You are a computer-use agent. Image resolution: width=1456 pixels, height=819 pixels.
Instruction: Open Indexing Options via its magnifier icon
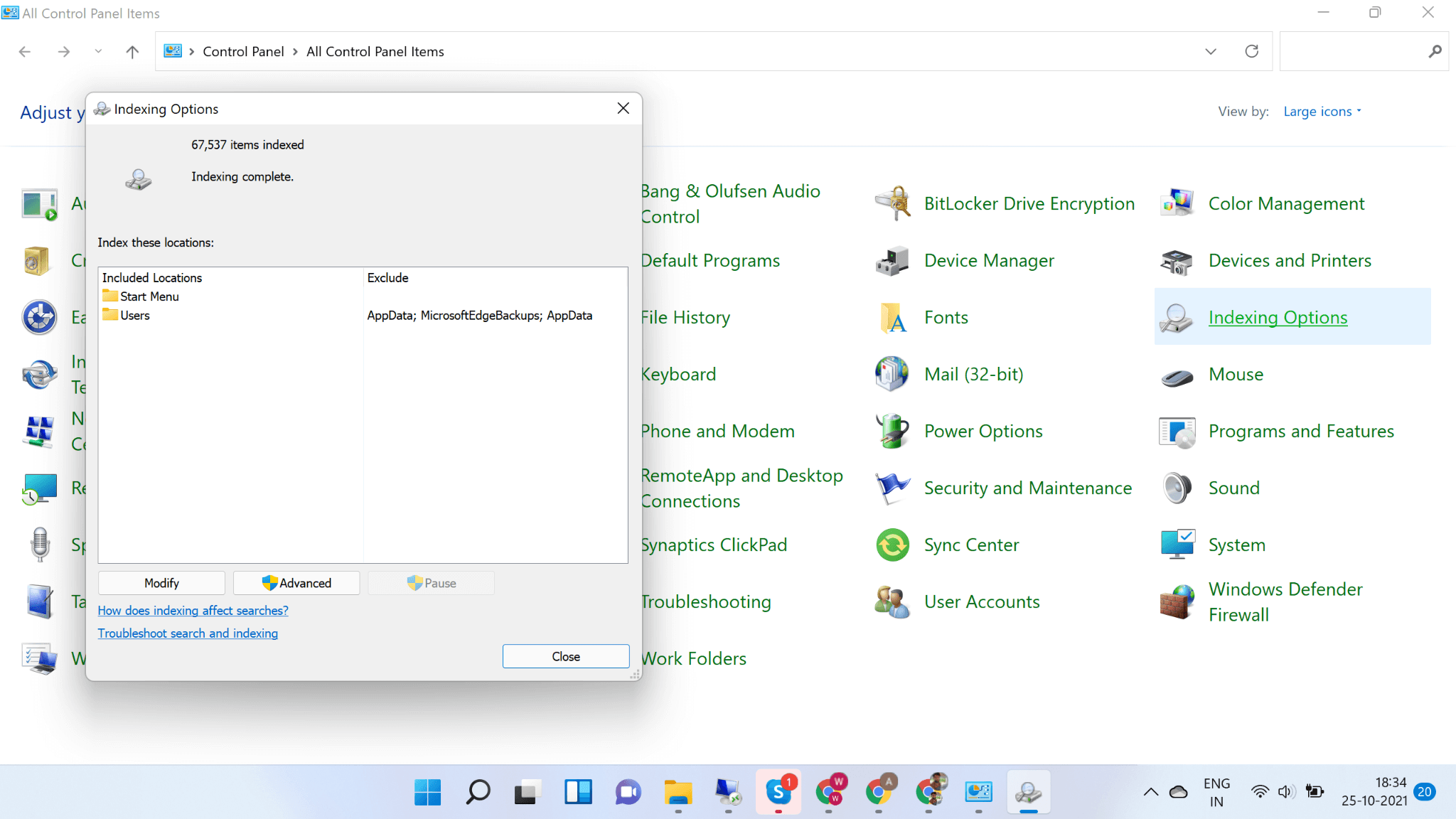point(1177,318)
